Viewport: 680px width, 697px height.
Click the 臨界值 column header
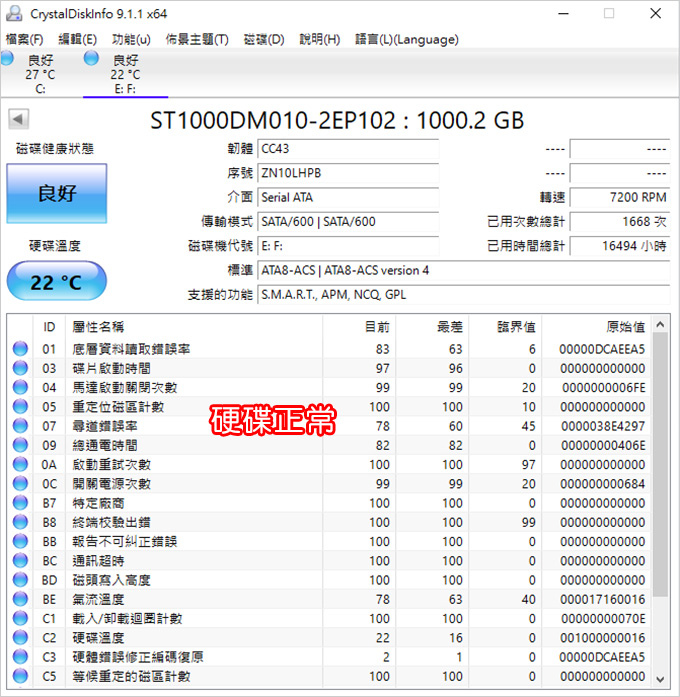505,327
